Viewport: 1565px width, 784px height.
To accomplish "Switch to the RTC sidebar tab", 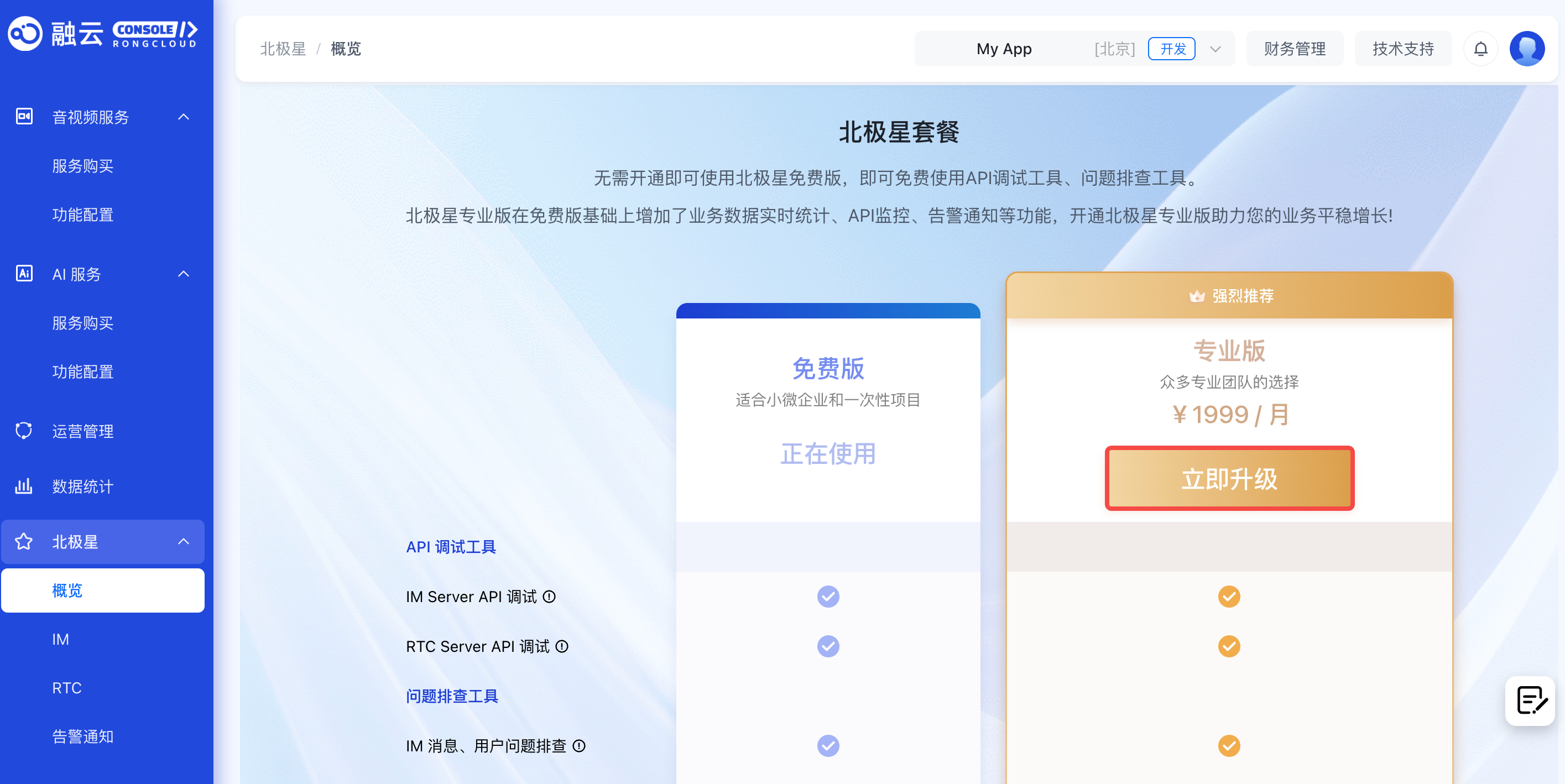I will (67, 687).
